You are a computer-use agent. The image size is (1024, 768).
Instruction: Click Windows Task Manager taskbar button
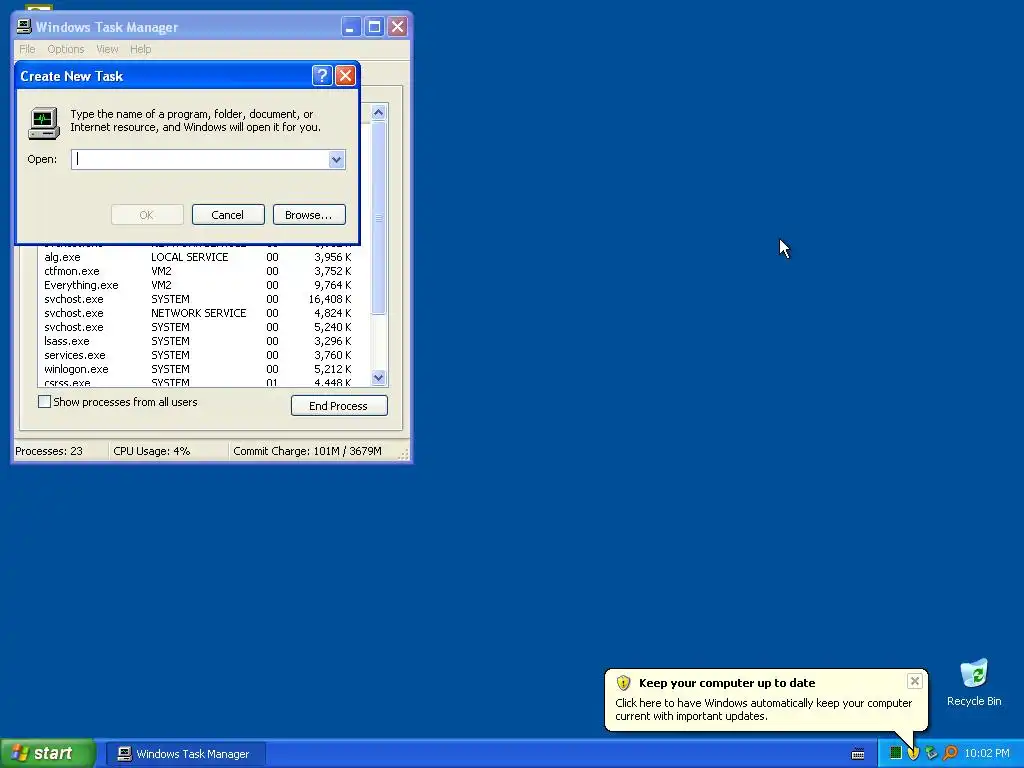[x=185, y=754]
